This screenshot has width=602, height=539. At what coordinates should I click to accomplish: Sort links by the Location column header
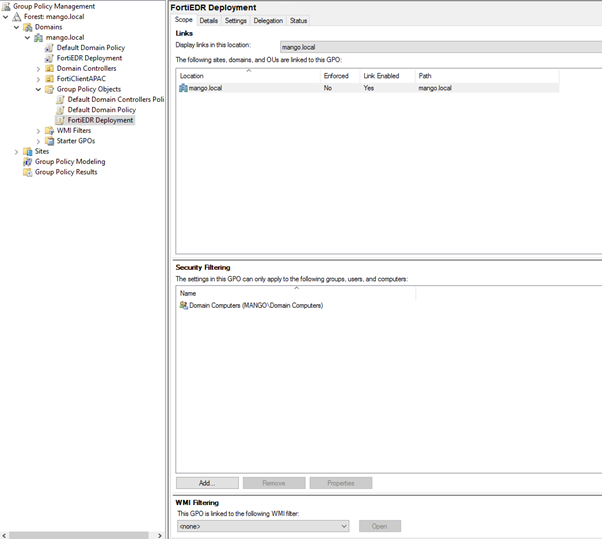pyautogui.click(x=248, y=76)
